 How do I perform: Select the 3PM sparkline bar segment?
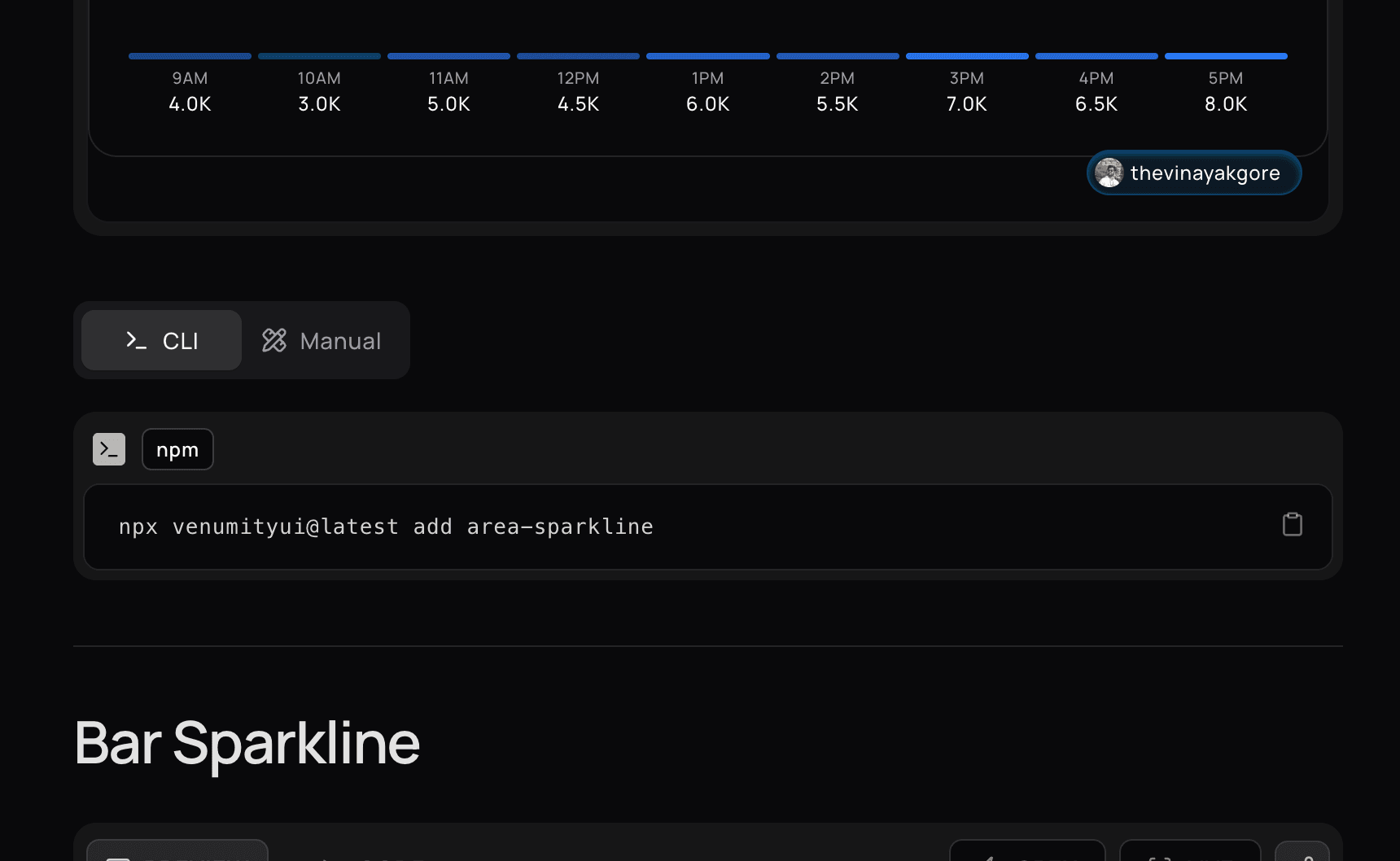[x=967, y=56]
